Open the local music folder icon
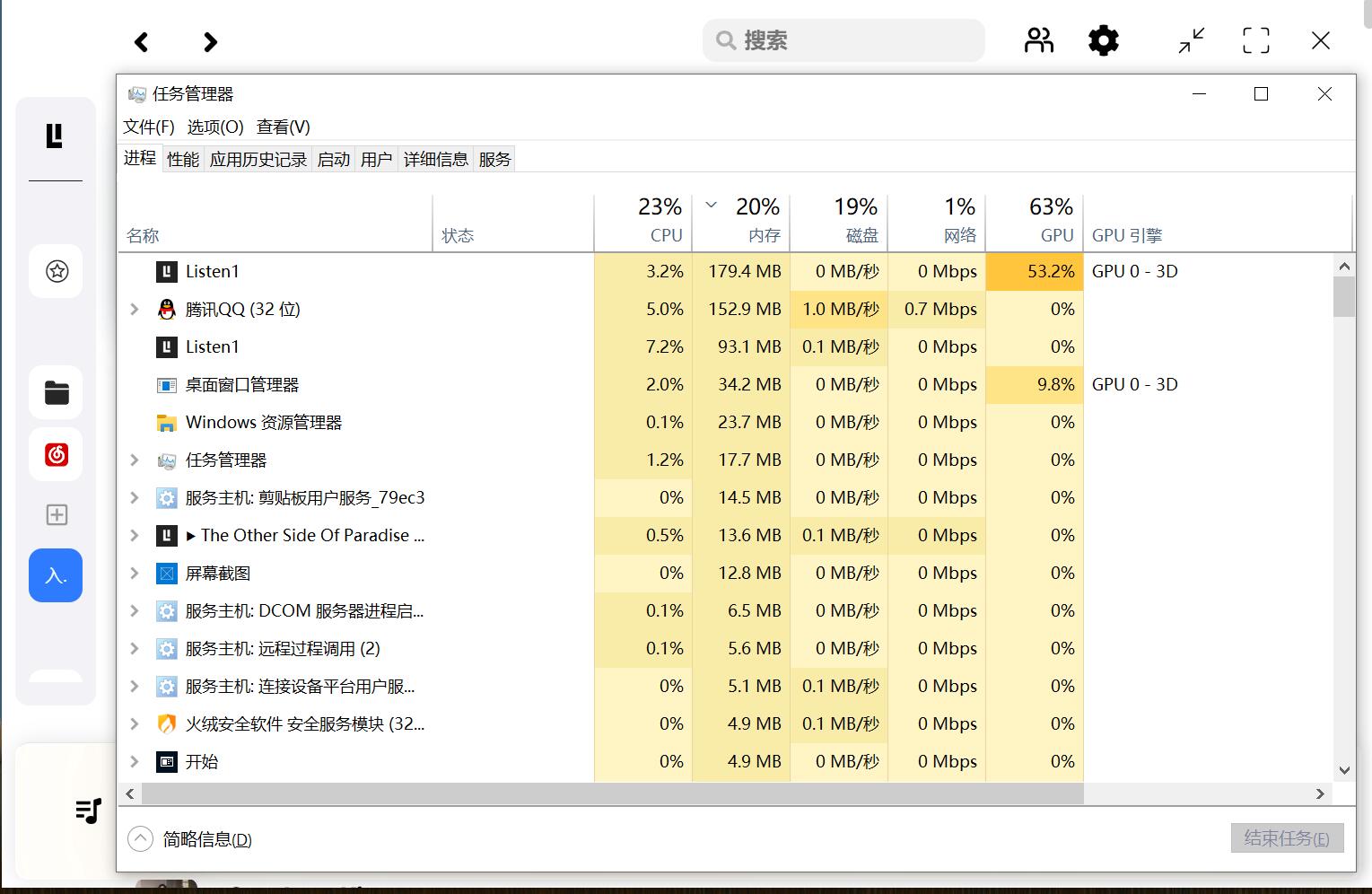1372x894 pixels. click(x=57, y=393)
